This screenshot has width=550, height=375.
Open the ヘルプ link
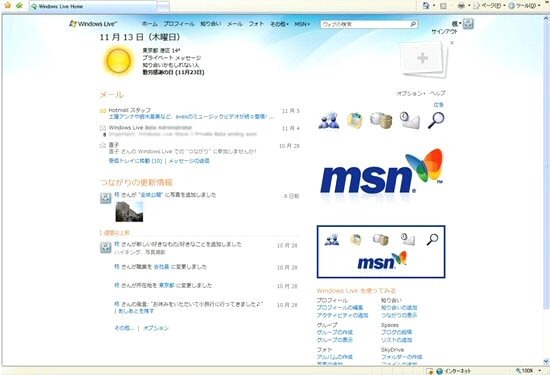[438, 93]
